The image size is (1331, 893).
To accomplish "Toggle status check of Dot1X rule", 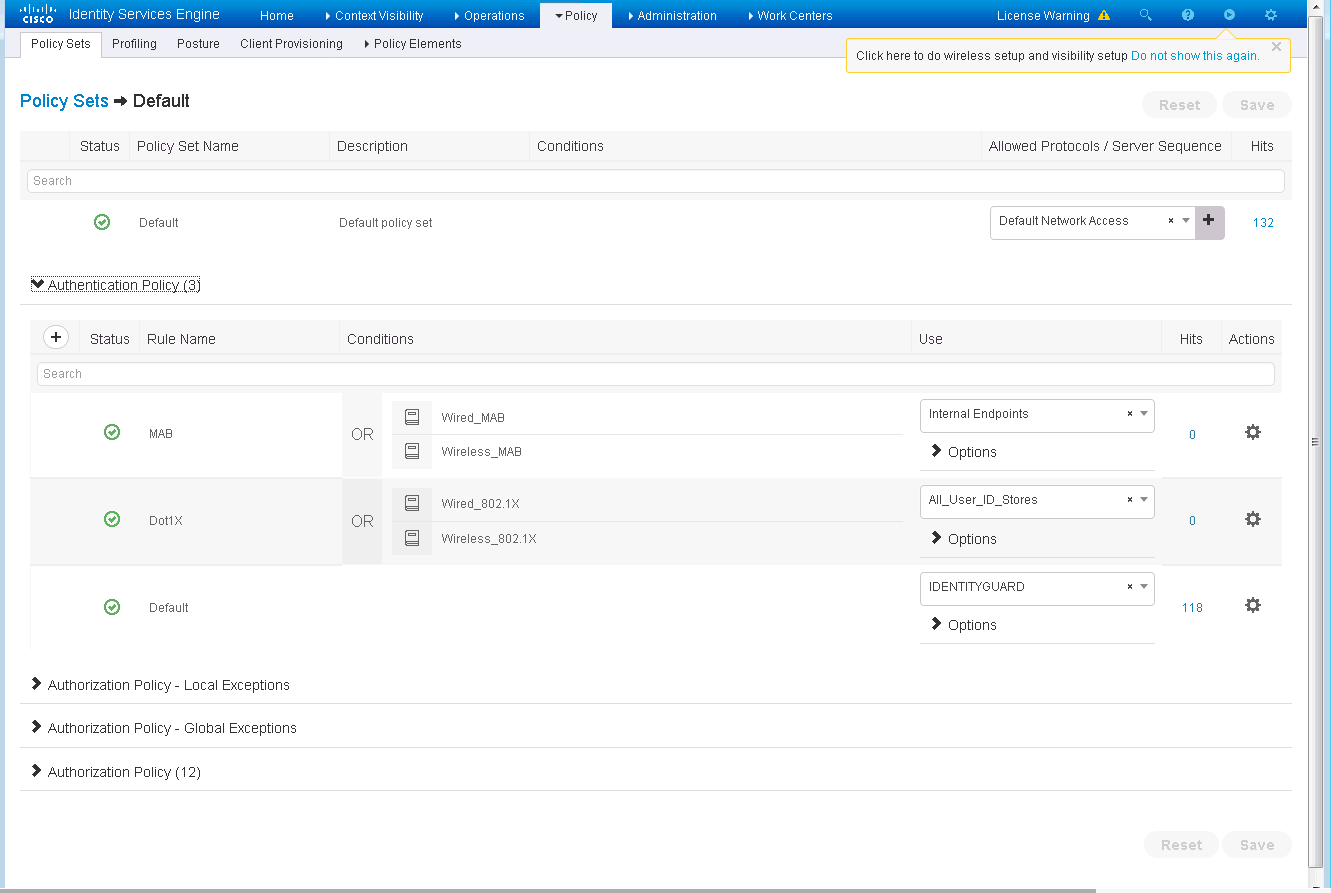I will (x=112, y=519).
